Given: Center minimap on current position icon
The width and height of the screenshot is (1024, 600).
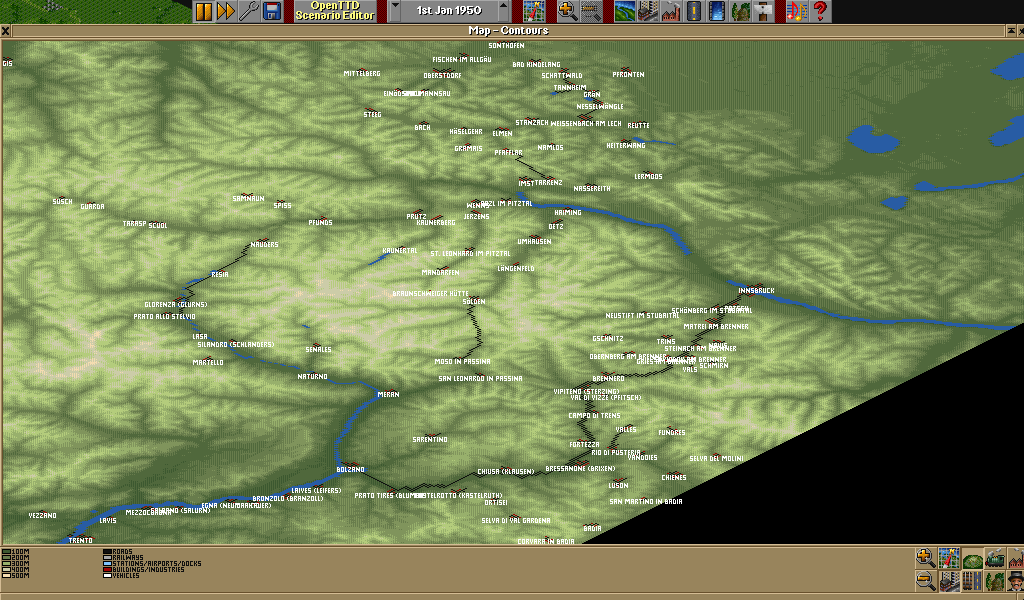Looking at the screenshot, I should tap(949, 558).
